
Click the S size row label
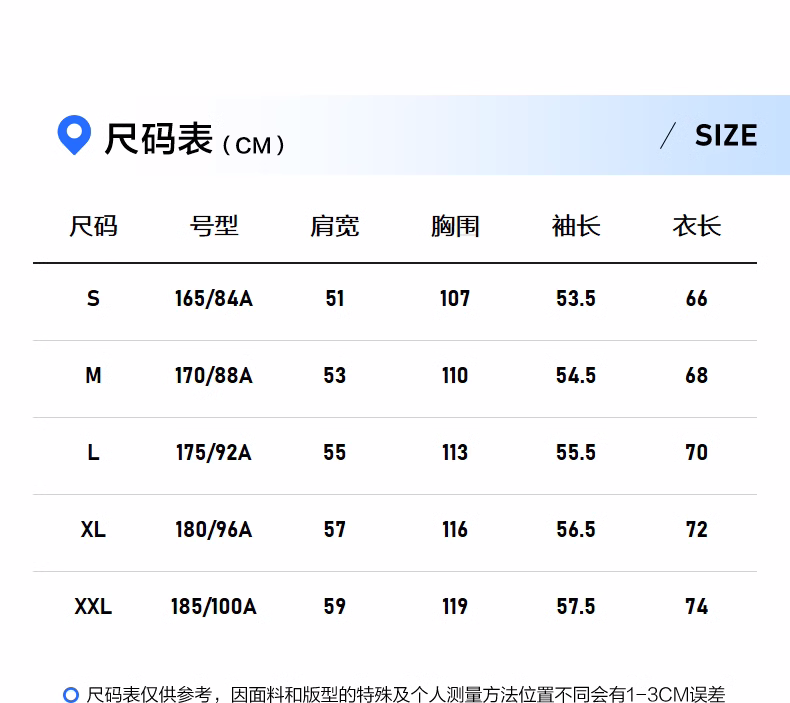[x=93, y=298]
